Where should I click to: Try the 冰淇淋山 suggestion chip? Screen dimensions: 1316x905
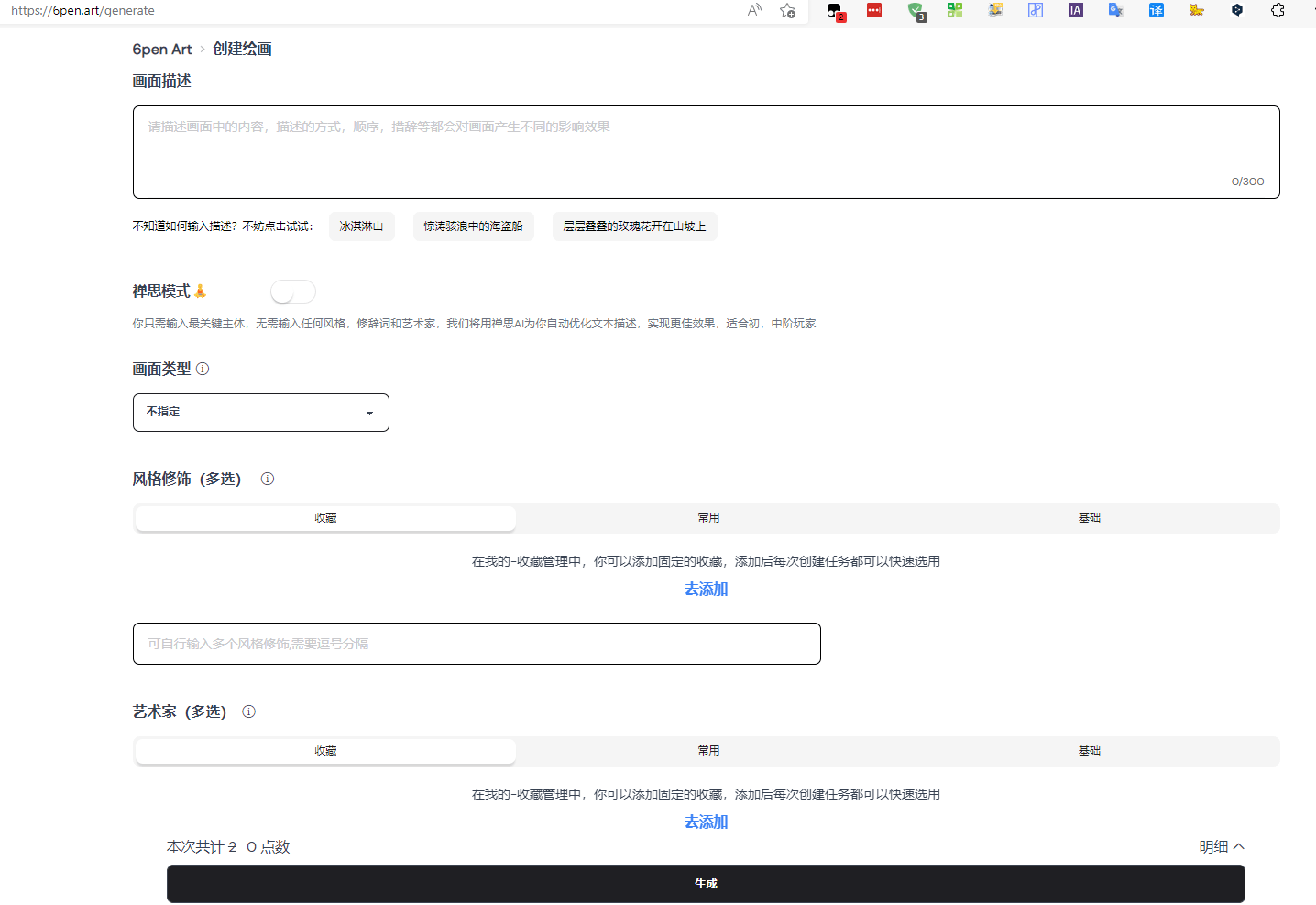(361, 226)
